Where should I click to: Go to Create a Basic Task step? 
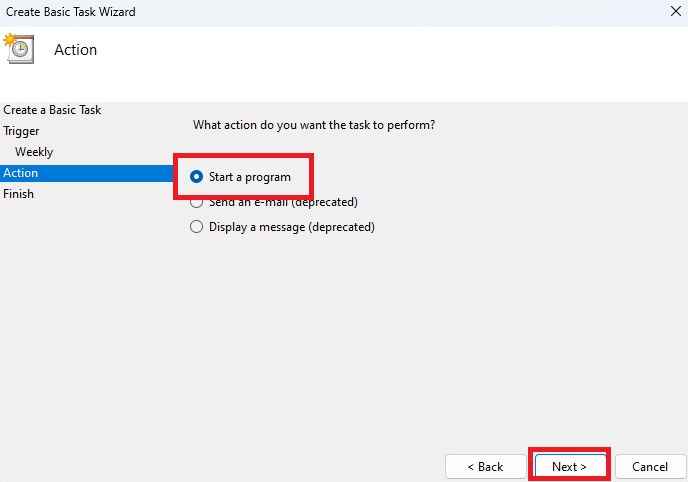pos(52,110)
